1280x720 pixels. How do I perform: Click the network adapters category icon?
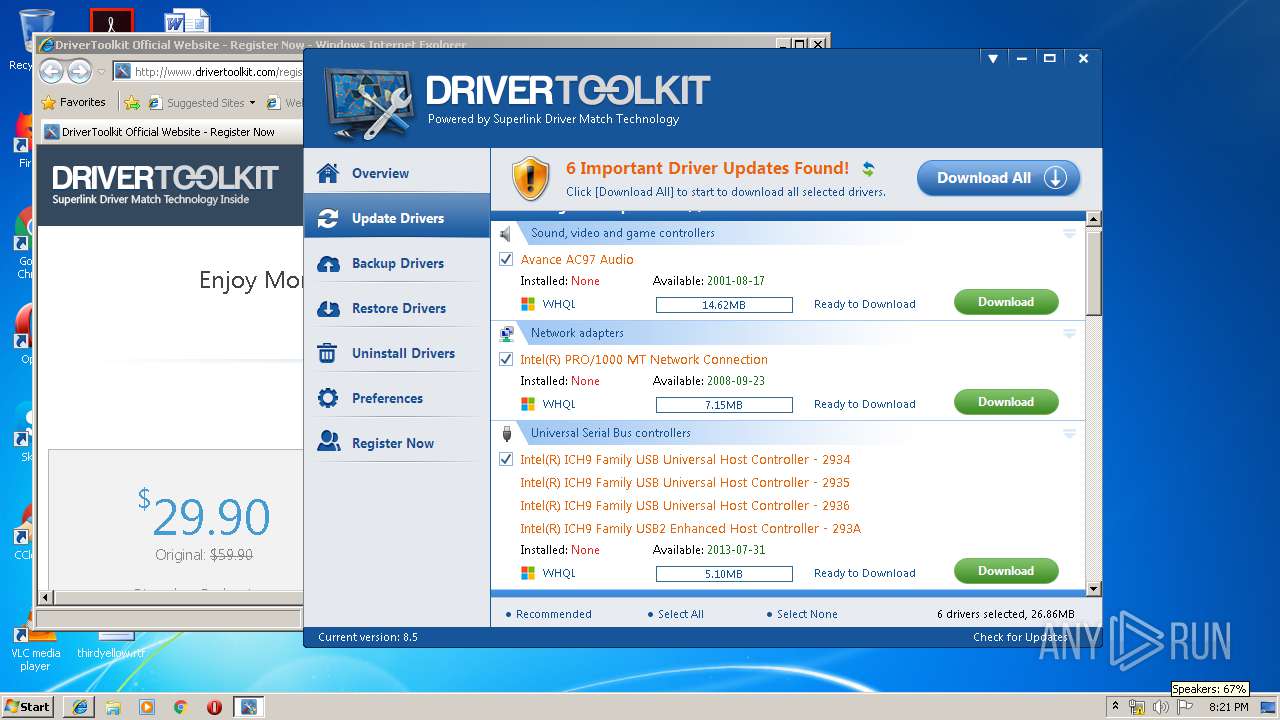[506, 333]
